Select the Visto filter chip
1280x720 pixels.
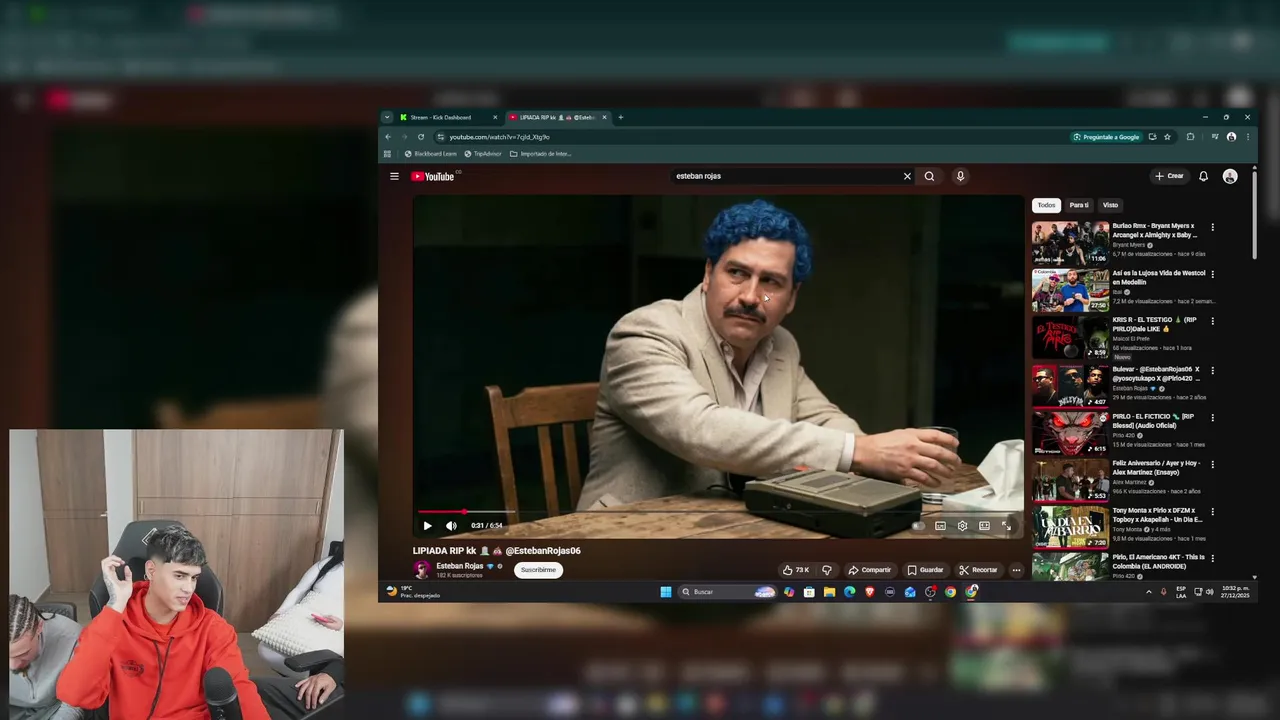[x=1110, y=205]
